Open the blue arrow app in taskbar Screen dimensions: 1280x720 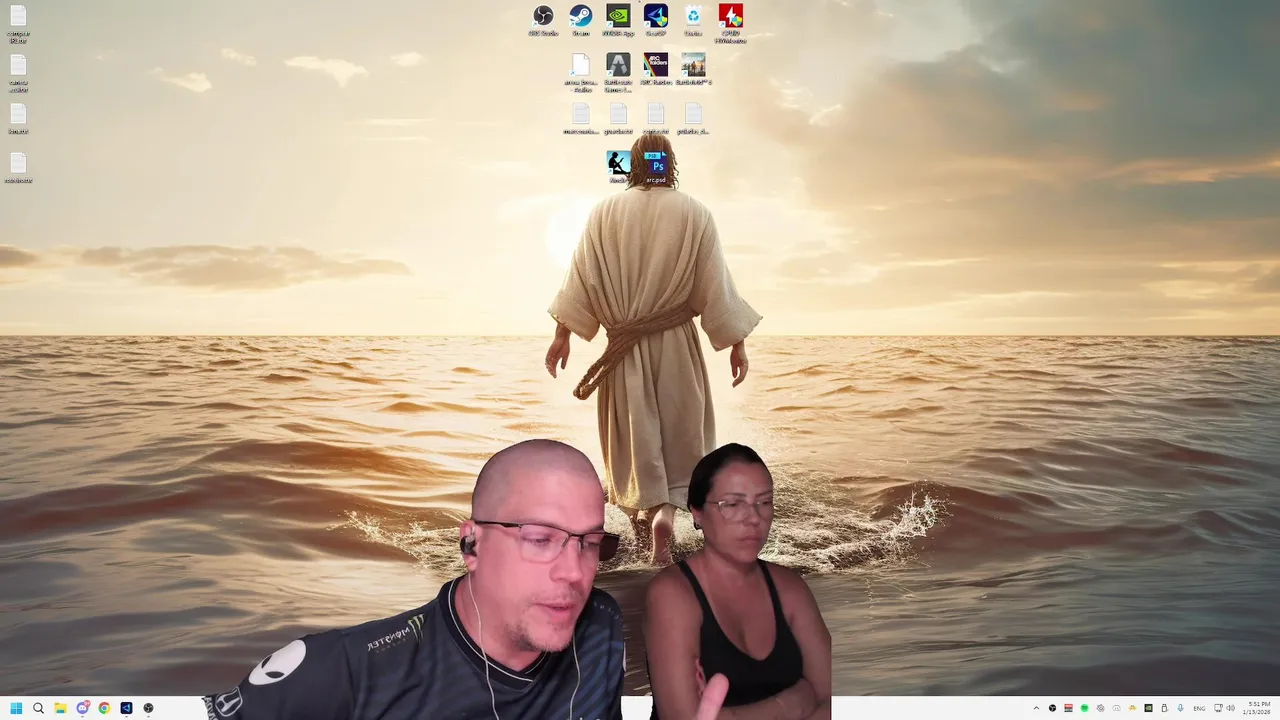pyautogui.click(x=126, y=708)
